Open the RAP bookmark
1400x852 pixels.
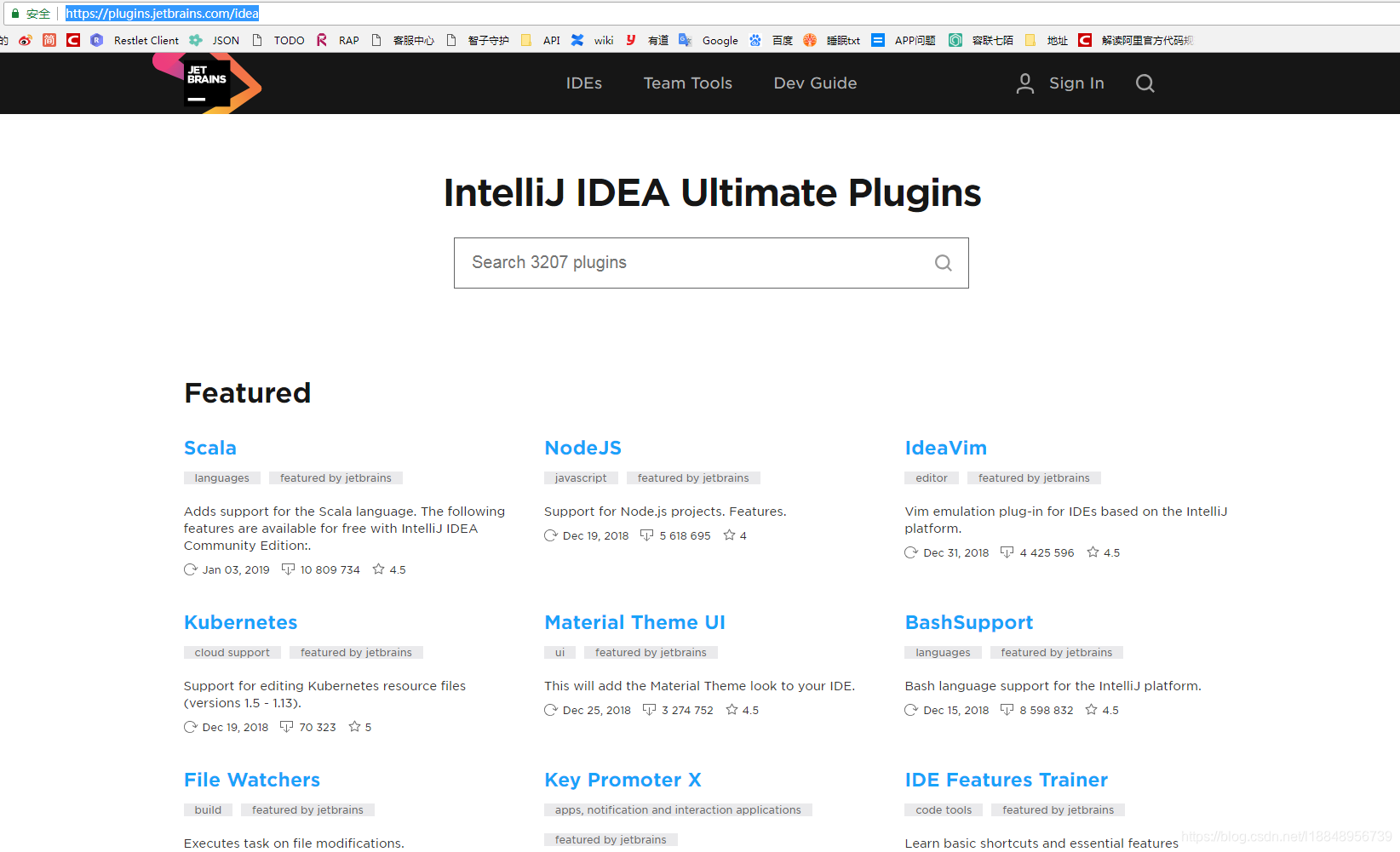337,40
